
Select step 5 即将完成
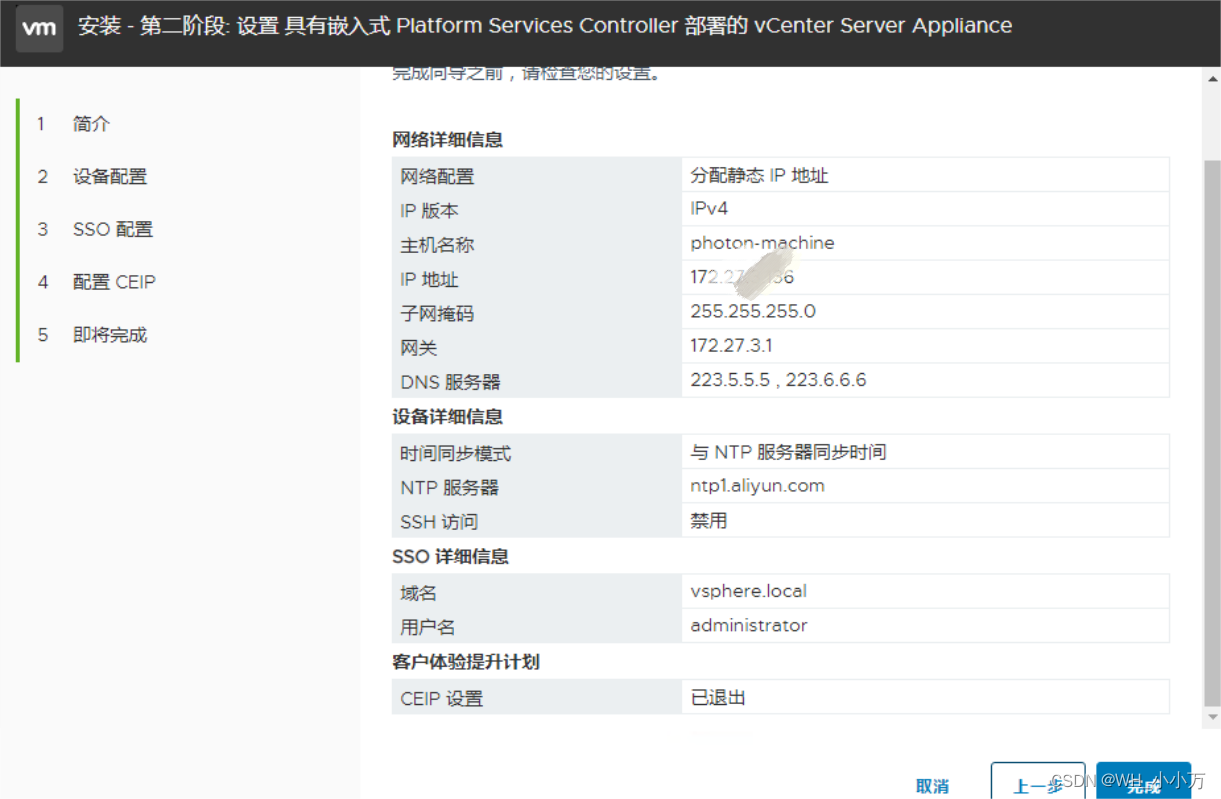[109, 336]
